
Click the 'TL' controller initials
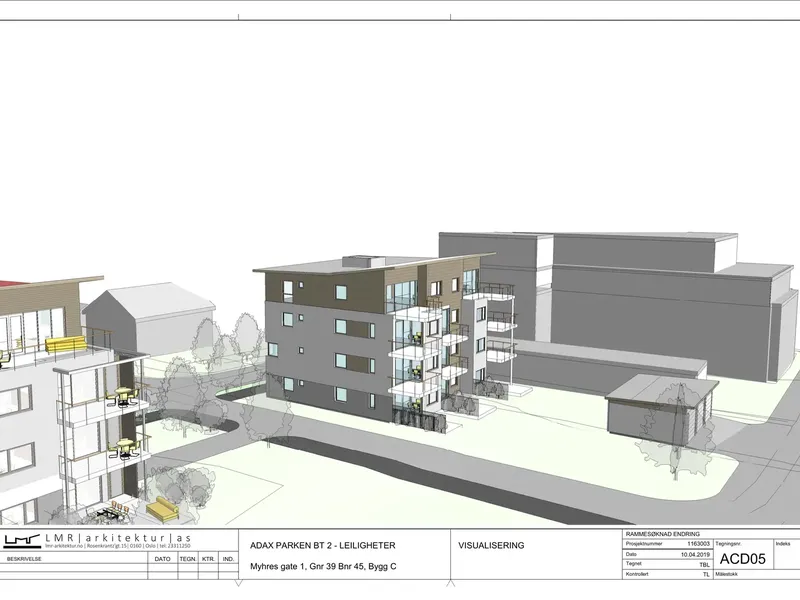point(706,574)
